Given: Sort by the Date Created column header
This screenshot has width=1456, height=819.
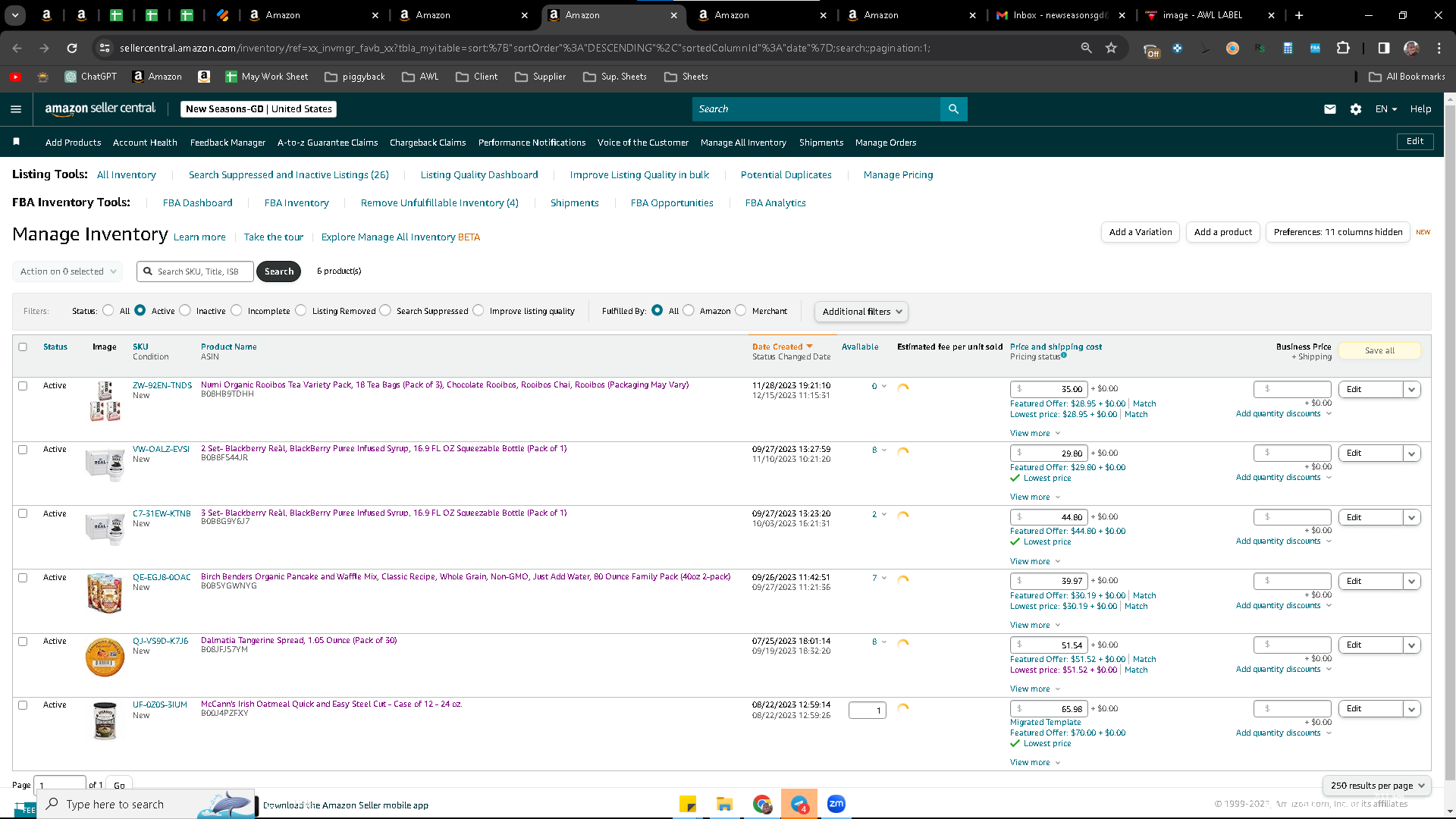Looking at the screenshot, I should [783, 347].
